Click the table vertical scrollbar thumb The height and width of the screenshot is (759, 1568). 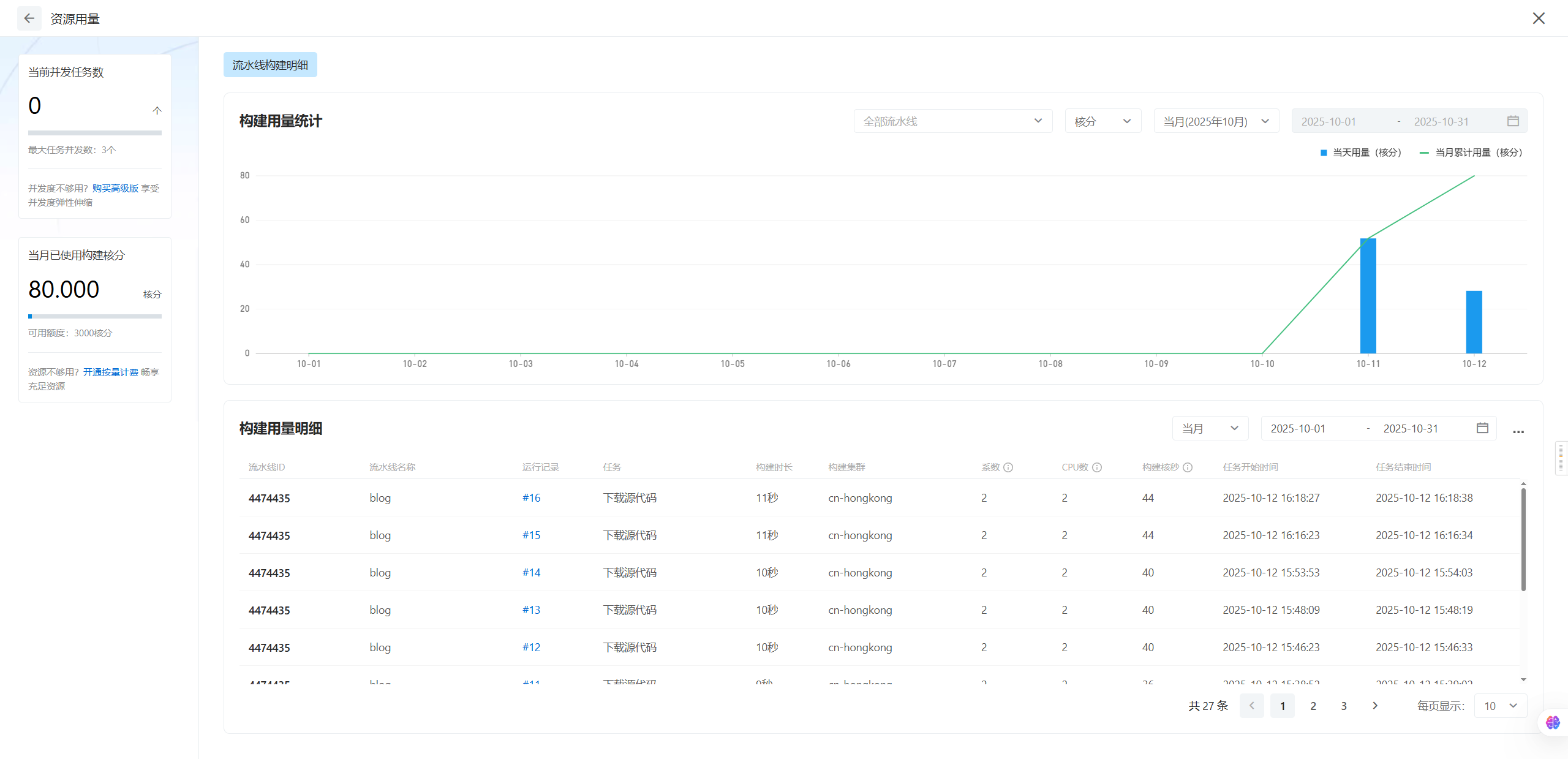pyautogui.click(x=1523, y=539)
